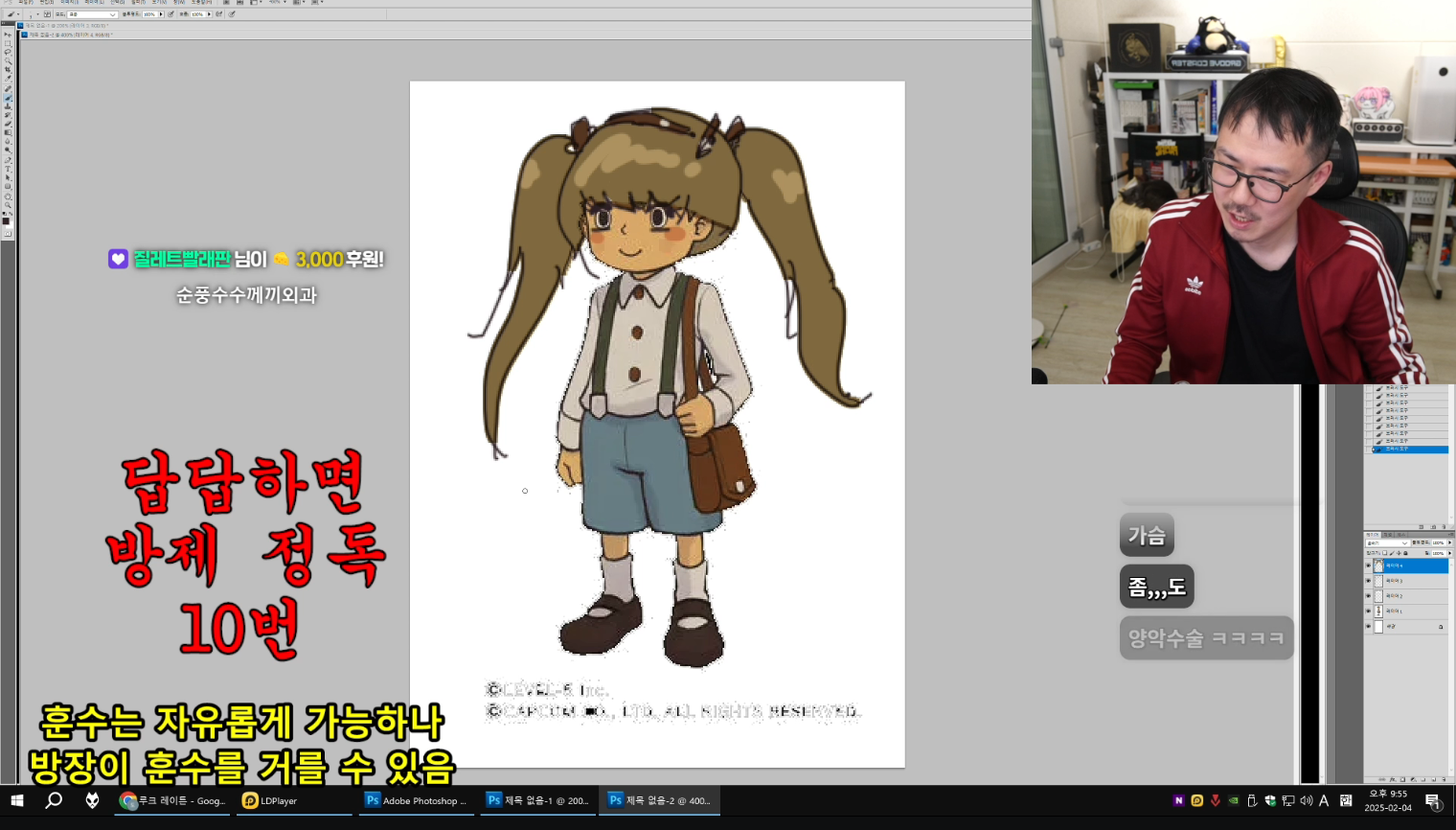This screenshot has height=830, width=1456.
Task: Open the brush panel toggle icon
Action: [47, 14]
